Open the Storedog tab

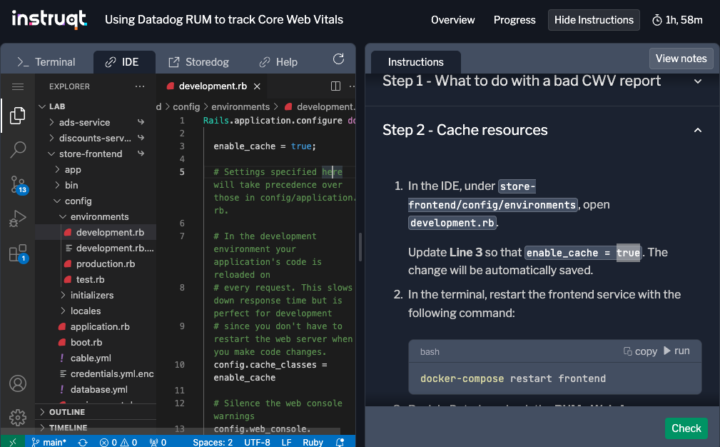tap(198, 62)
